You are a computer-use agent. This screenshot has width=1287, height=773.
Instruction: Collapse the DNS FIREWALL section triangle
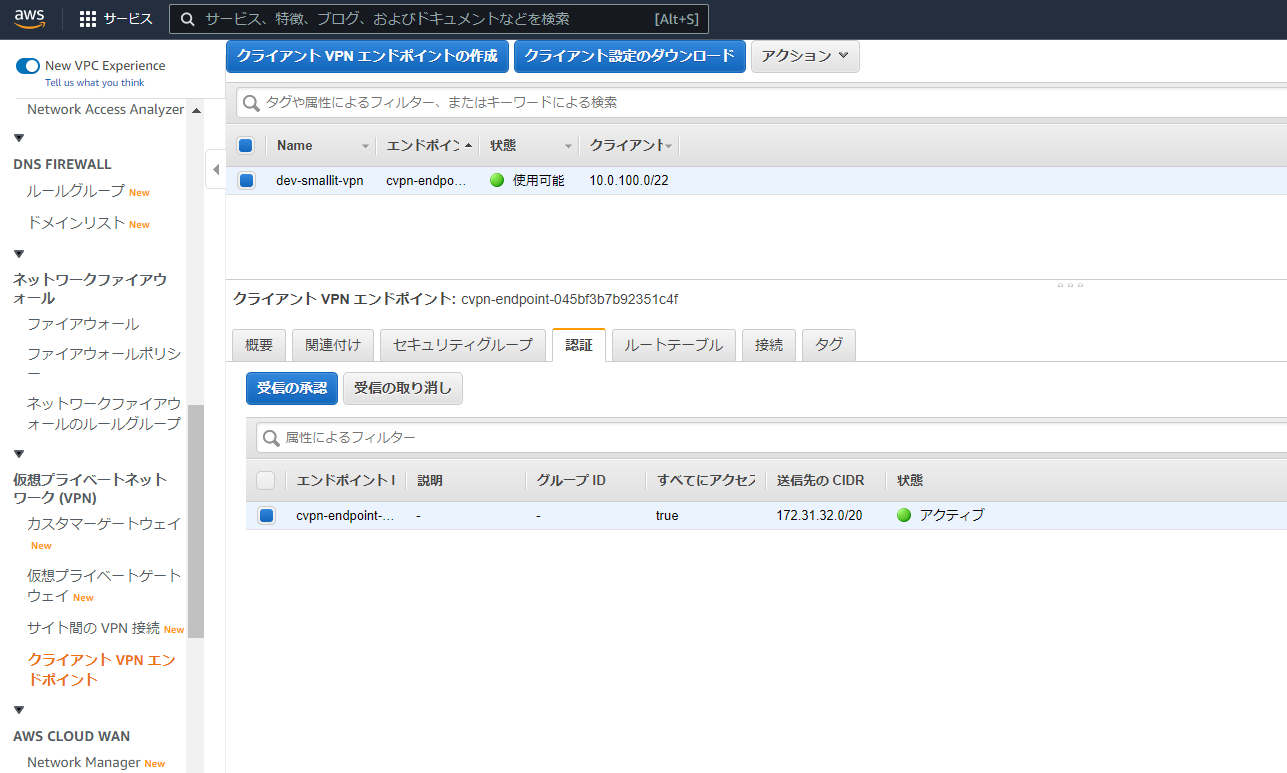(x=19, y=138)
